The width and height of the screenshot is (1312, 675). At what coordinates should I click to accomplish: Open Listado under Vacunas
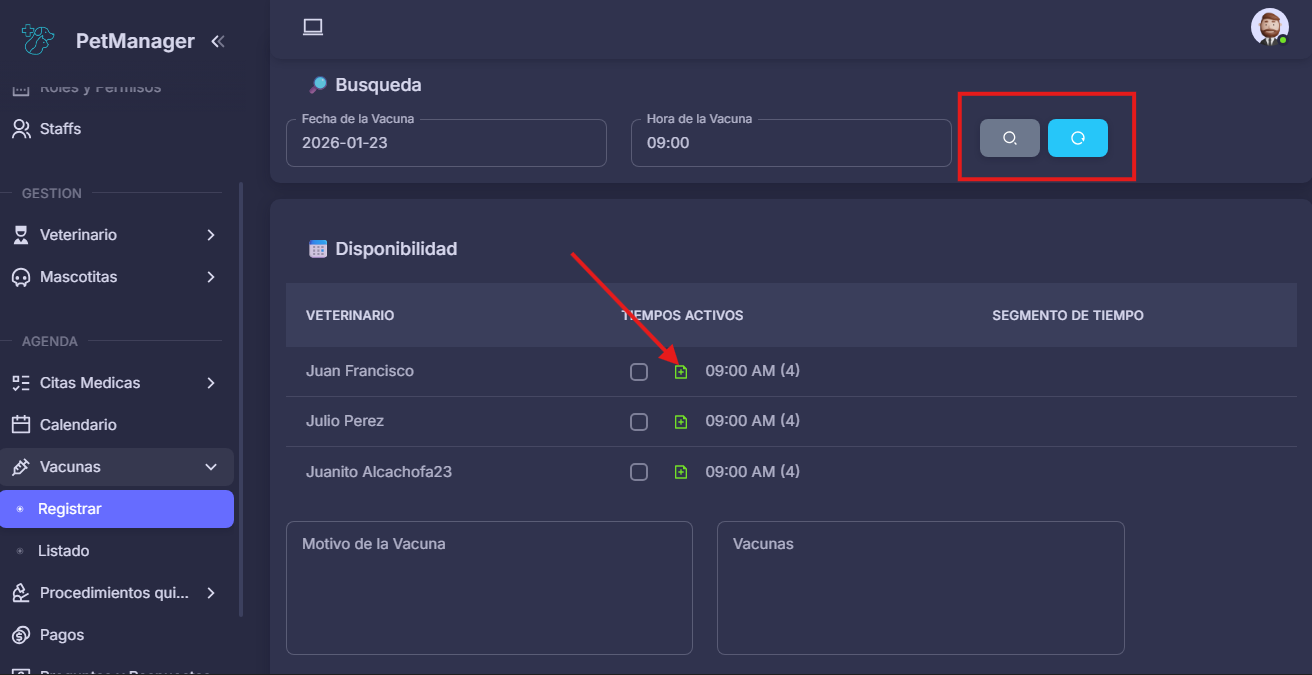(x=64, y=551)
